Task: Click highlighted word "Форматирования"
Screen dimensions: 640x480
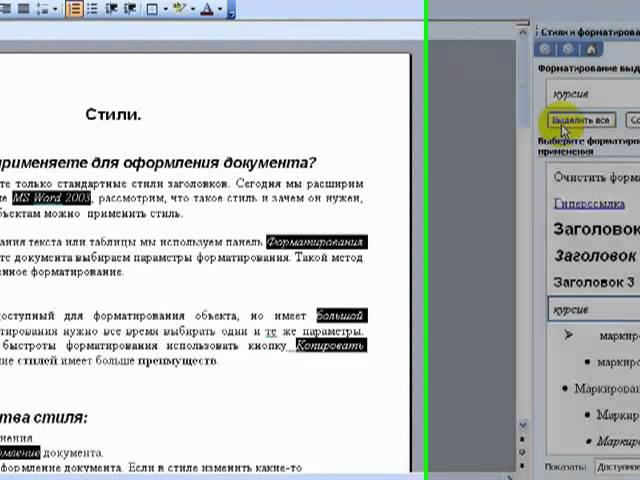Action: [317, 242]
